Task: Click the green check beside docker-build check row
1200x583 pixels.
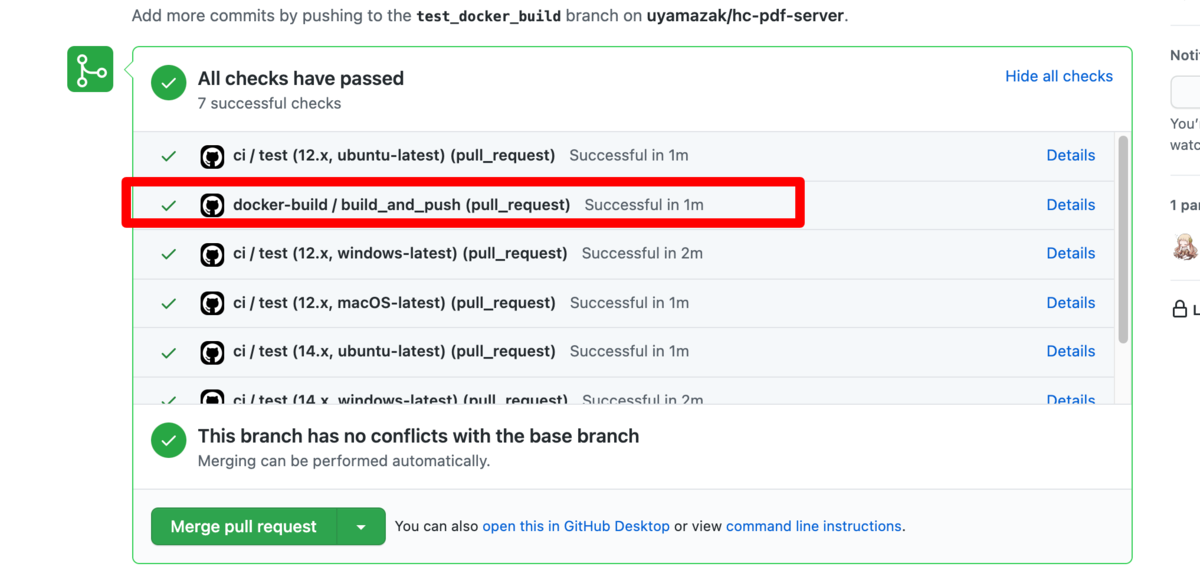Action: pos(168,204)
